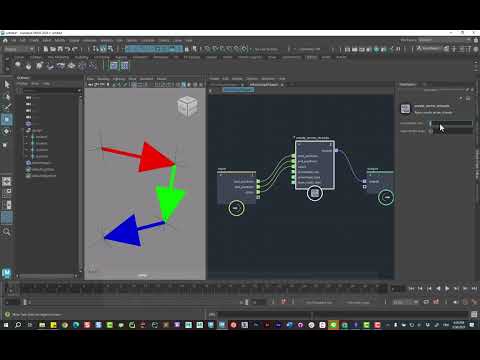480x360 pixels.
Task: Click the Redo icon in status line
Action: tap(75, 49)
